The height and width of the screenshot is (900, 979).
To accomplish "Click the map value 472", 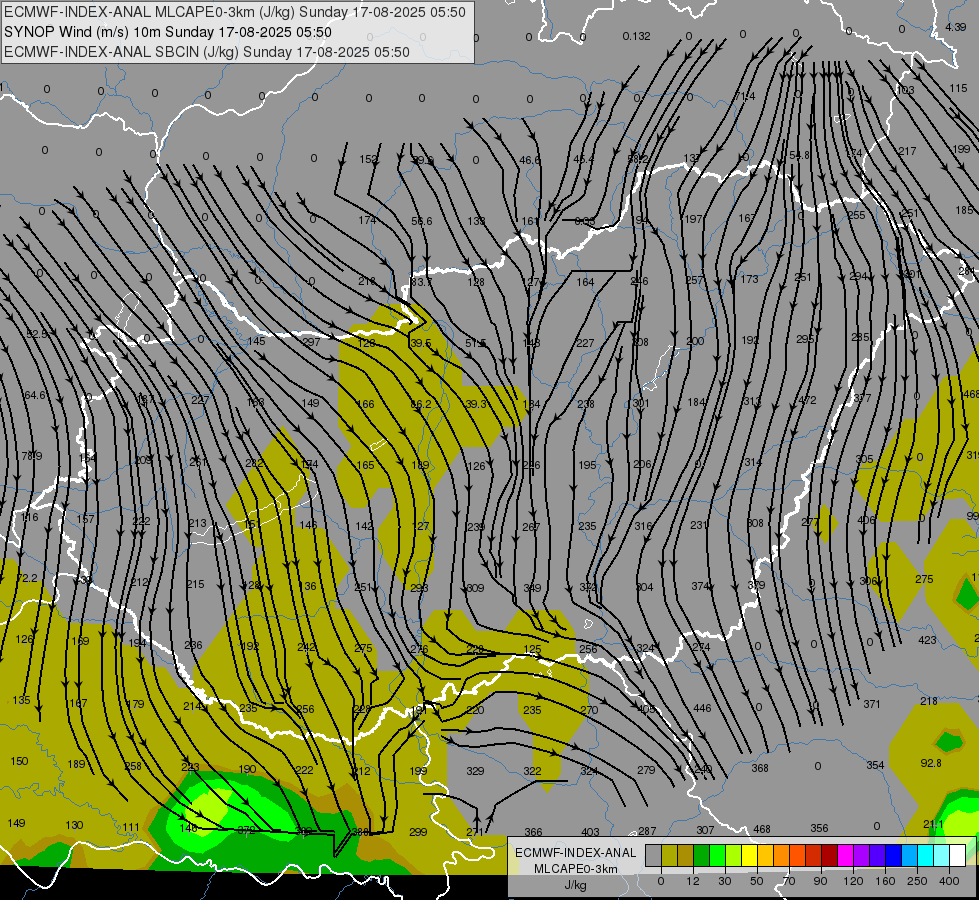I will pyautogui.click(x=807, y=400).
